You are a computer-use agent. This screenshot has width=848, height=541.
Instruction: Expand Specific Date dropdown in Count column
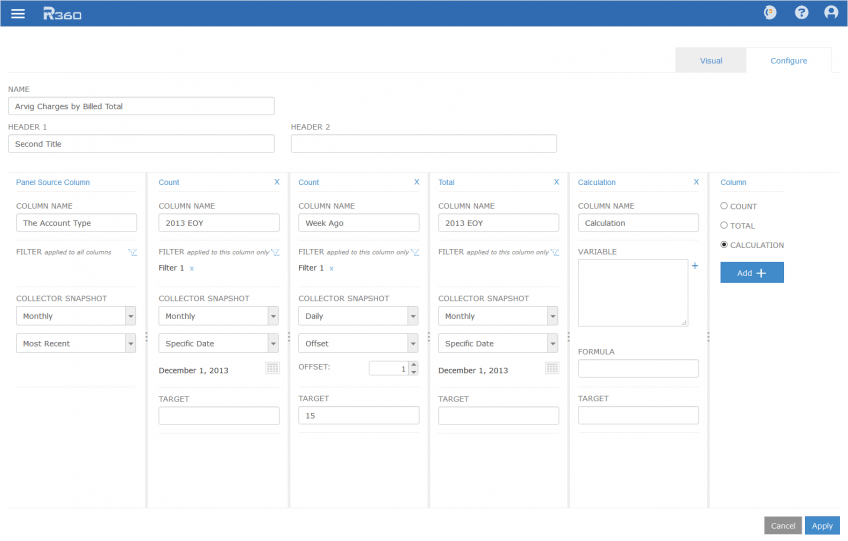coord(273,344)
